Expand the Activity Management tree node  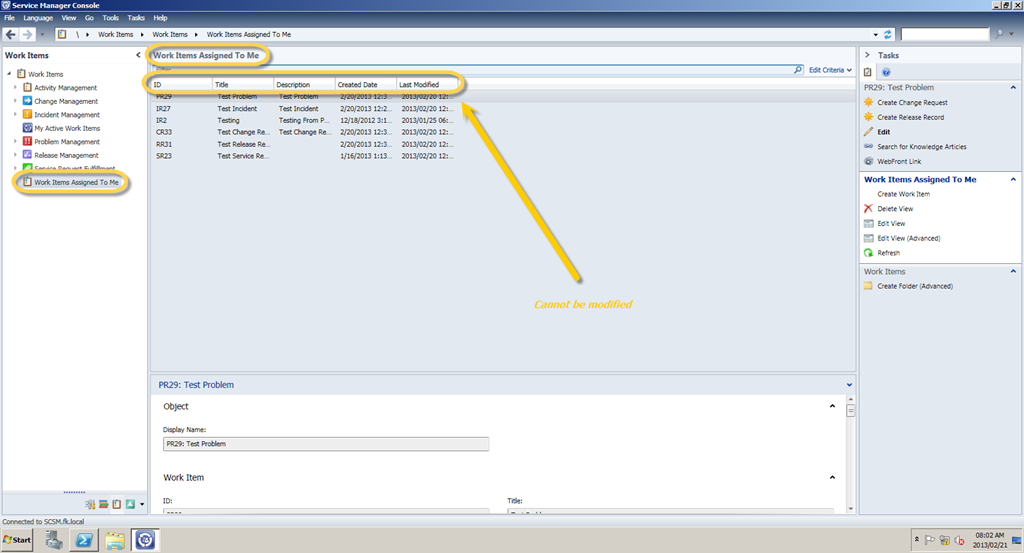(x=15, y=88)
